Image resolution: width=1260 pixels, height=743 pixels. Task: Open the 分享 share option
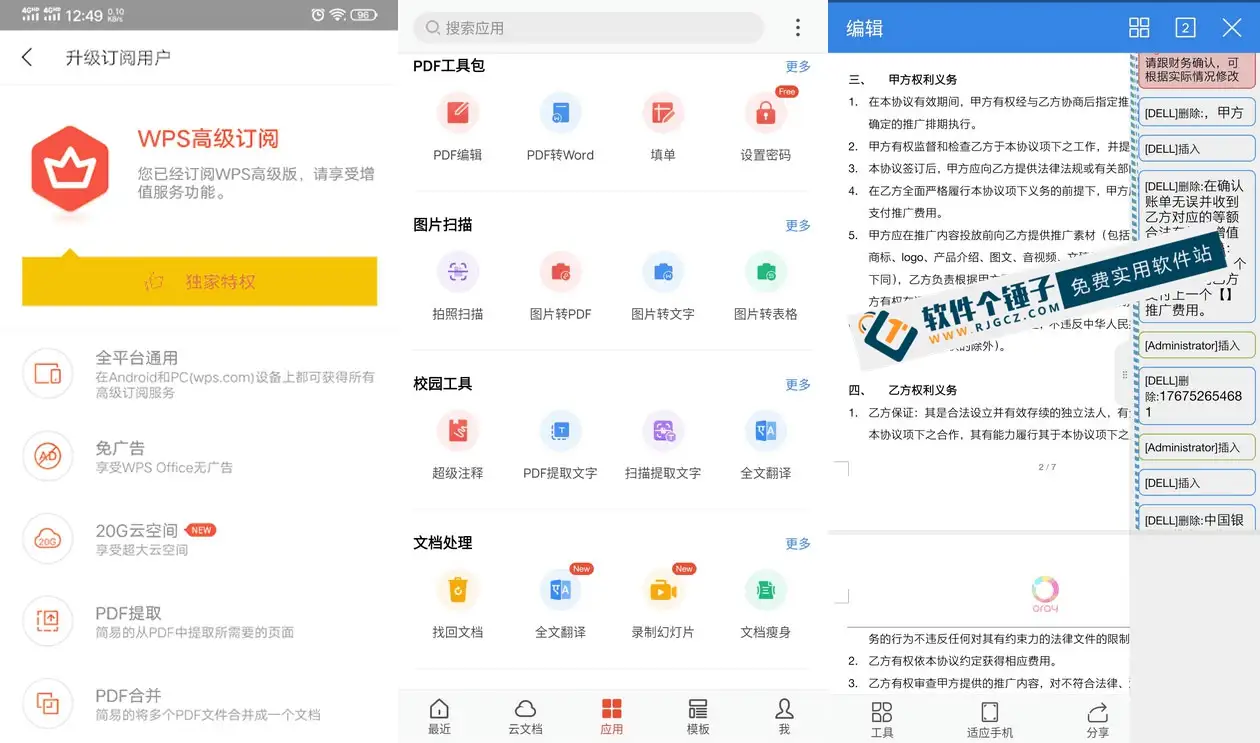click(x=1097, y=718)
